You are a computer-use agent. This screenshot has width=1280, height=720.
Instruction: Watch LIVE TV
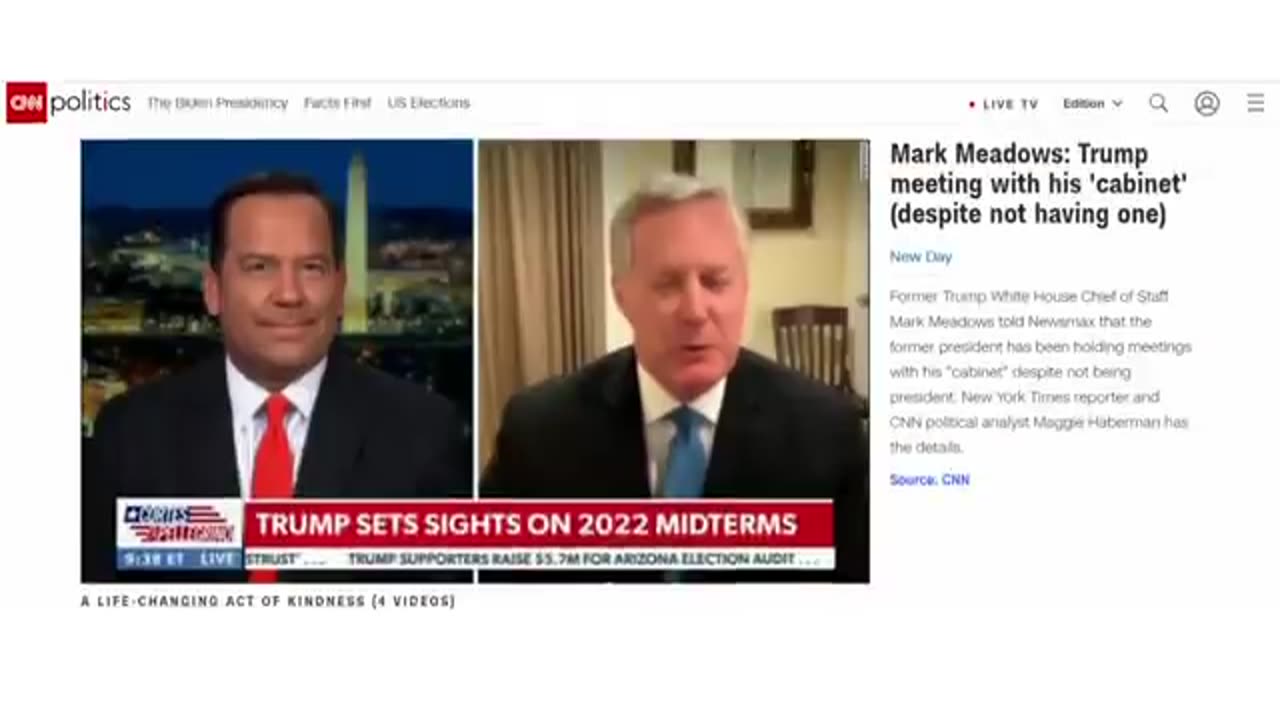click(x=1010, y=104)
